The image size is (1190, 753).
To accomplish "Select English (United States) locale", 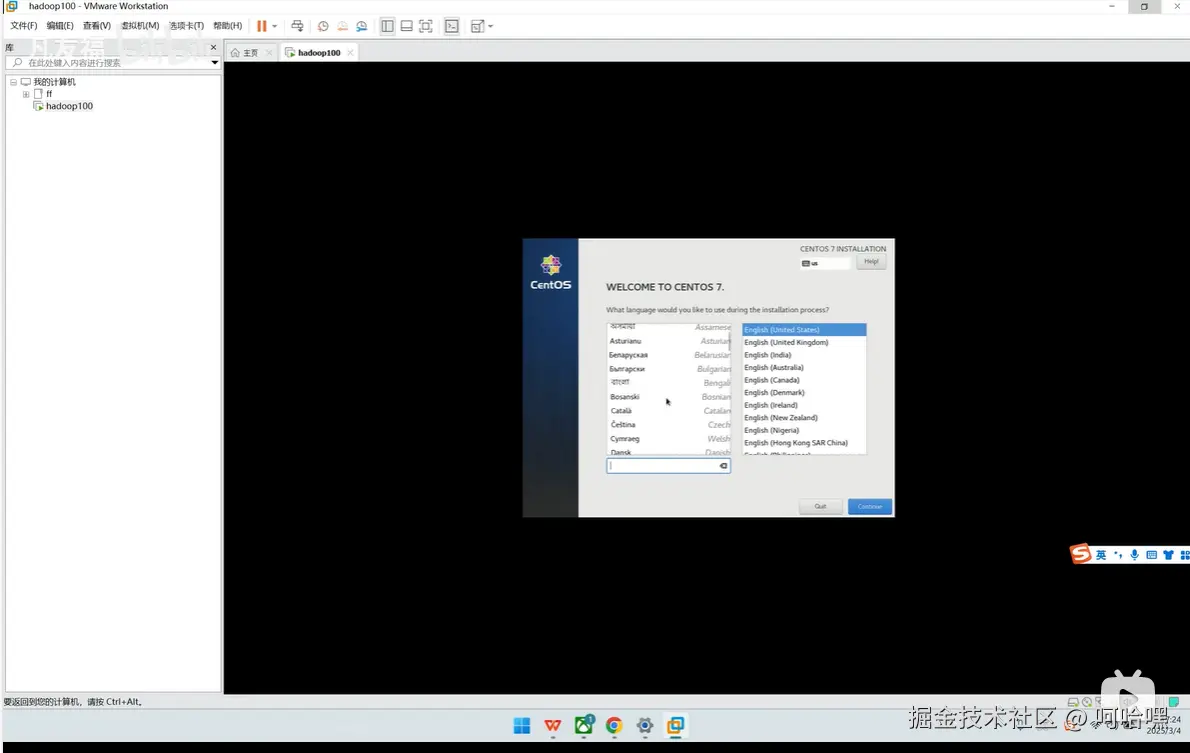I will (x=804, y=329).
